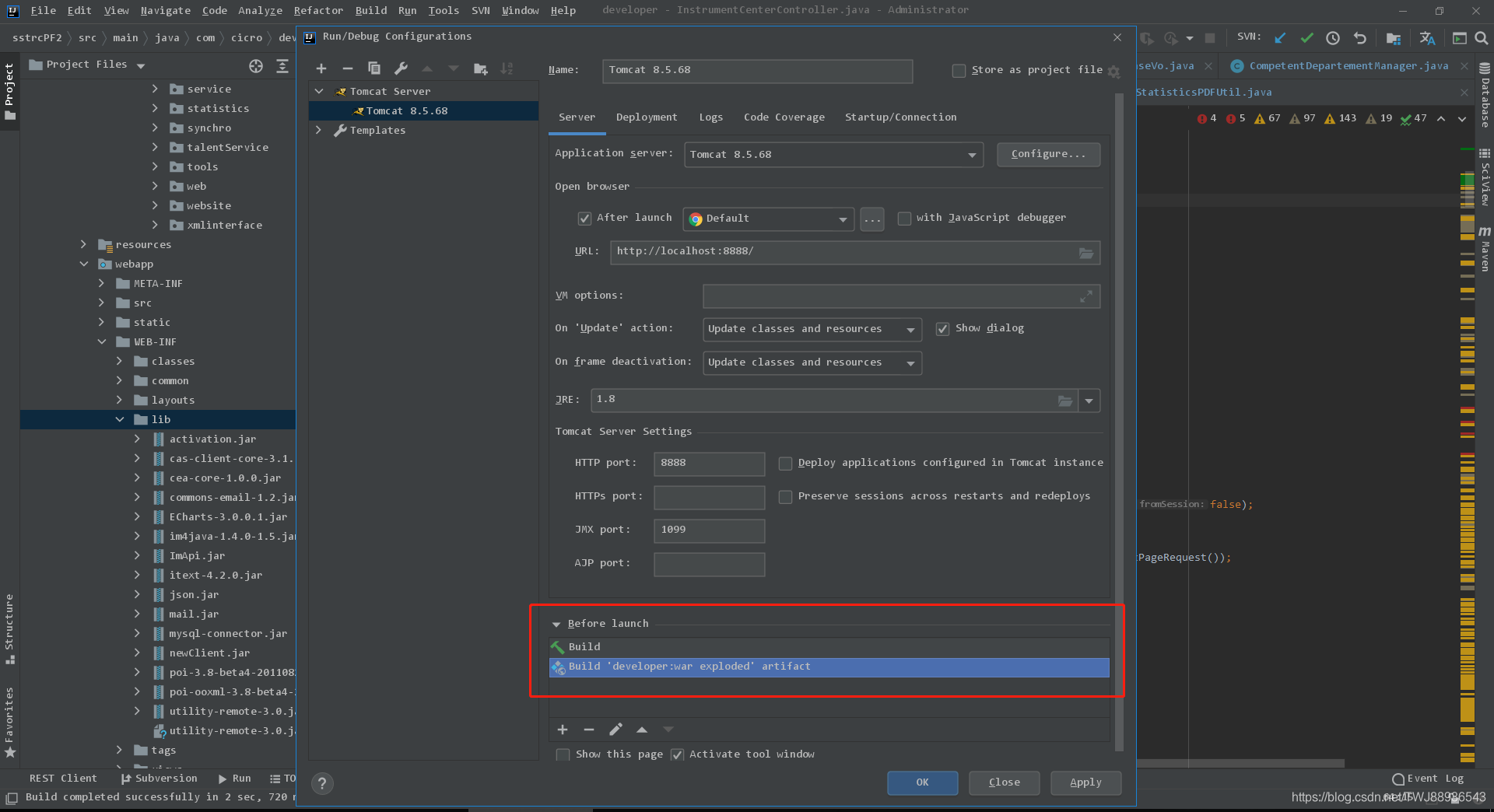Sort configurations alphabetically icon
The image size is (1494, 812).
507,68
